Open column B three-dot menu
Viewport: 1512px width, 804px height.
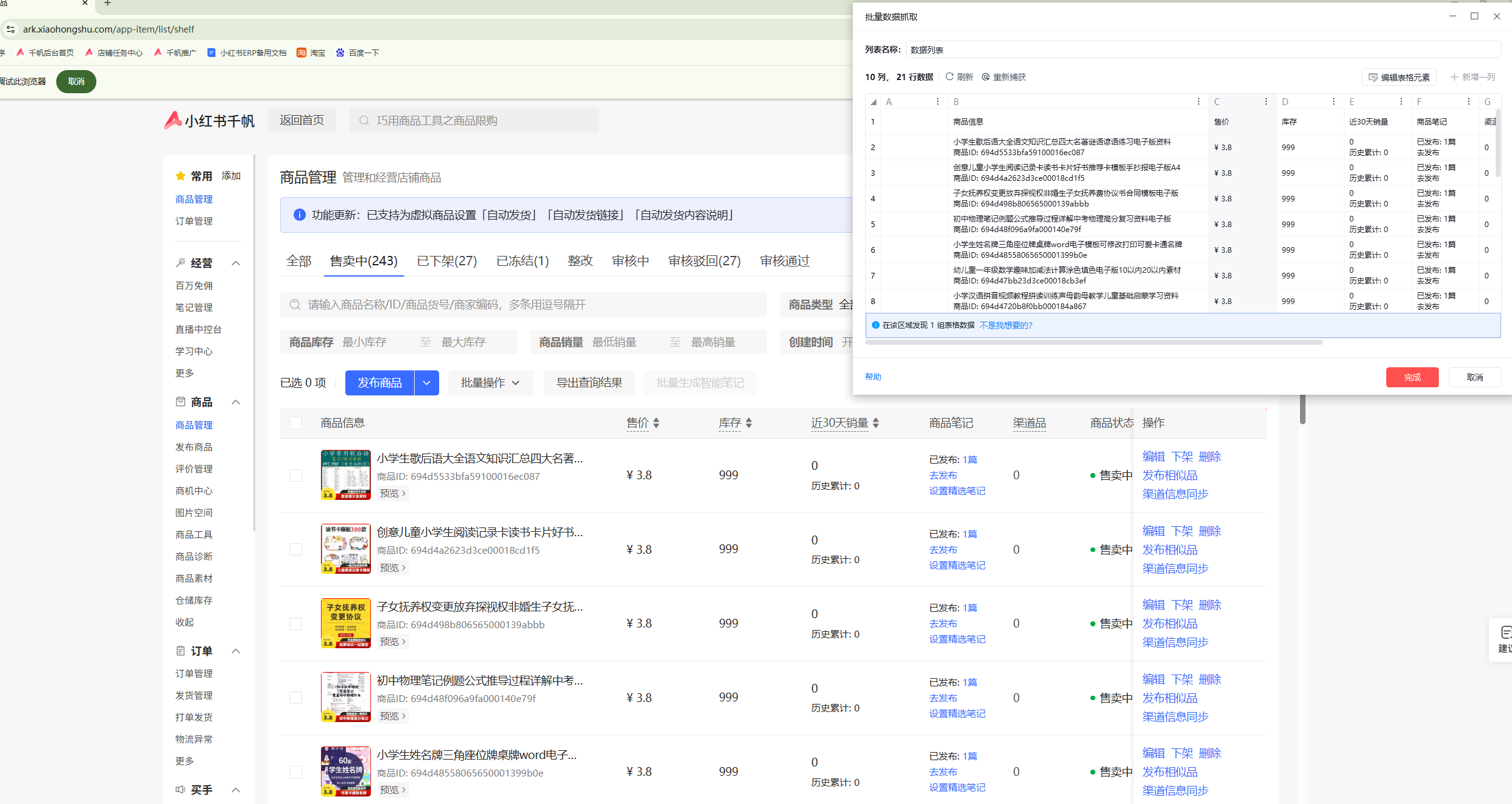pyautogui.click(x=1198, y=101)
